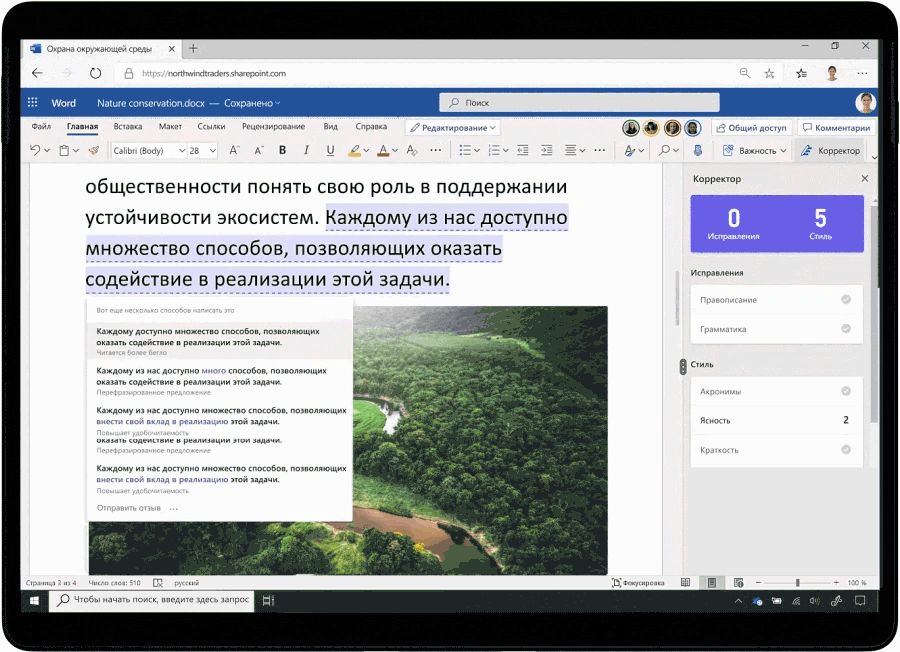Toggle bold formatting in the ribbon

coord(282,151)
